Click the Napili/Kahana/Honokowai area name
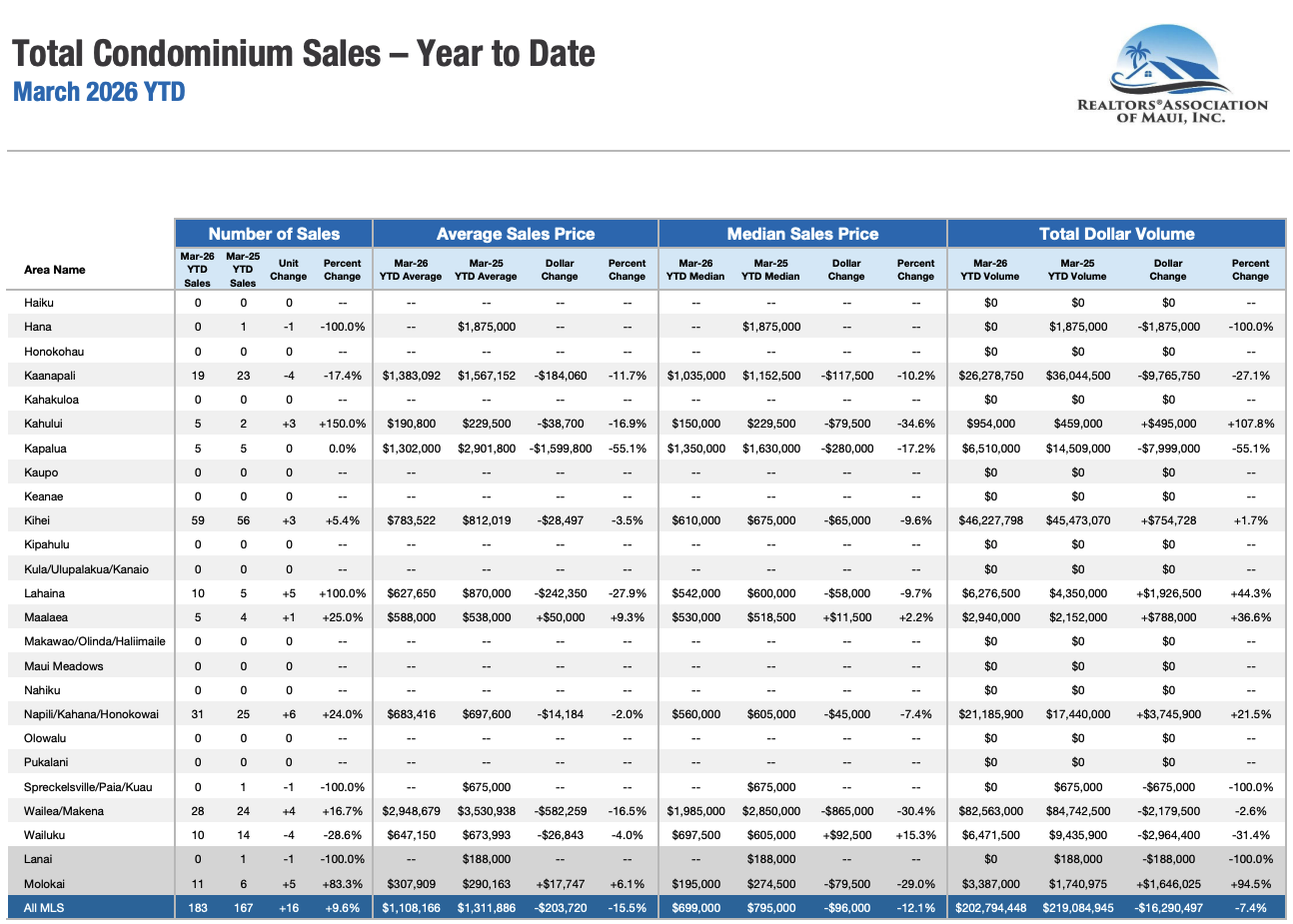 [x=91, y=714]
